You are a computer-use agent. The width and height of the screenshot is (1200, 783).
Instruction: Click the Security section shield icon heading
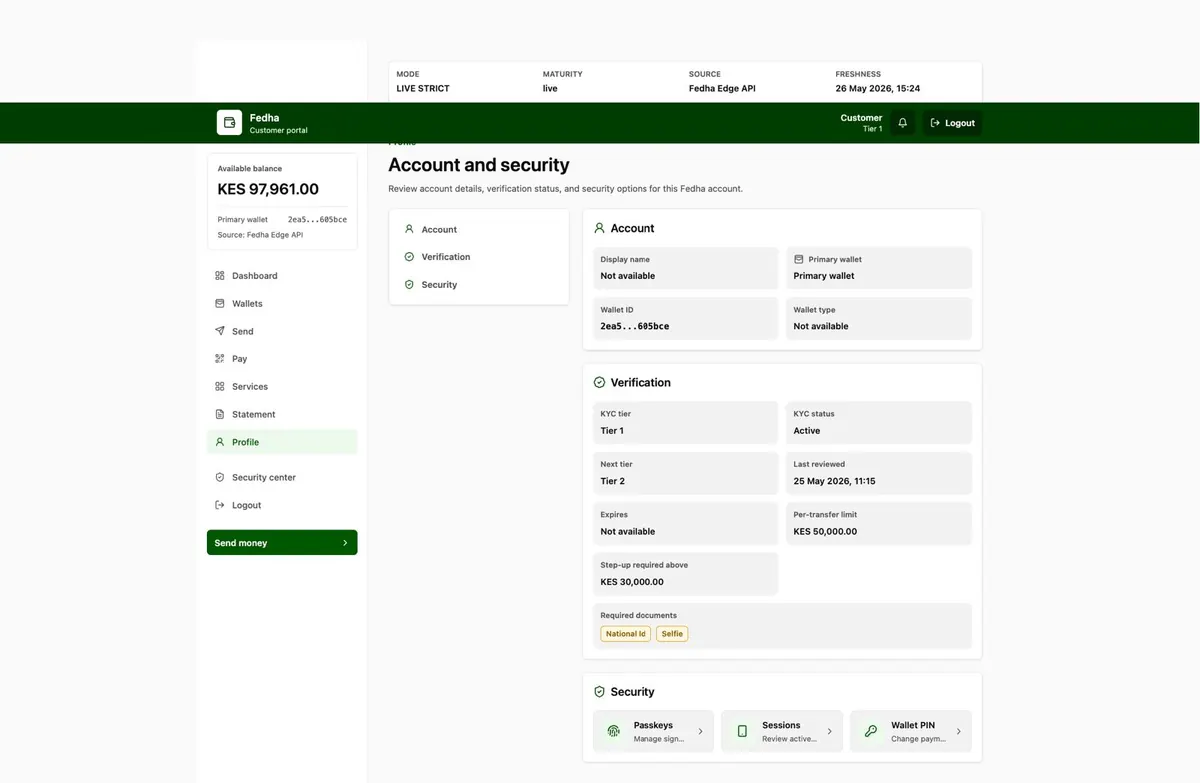click(x=600, y=691)
